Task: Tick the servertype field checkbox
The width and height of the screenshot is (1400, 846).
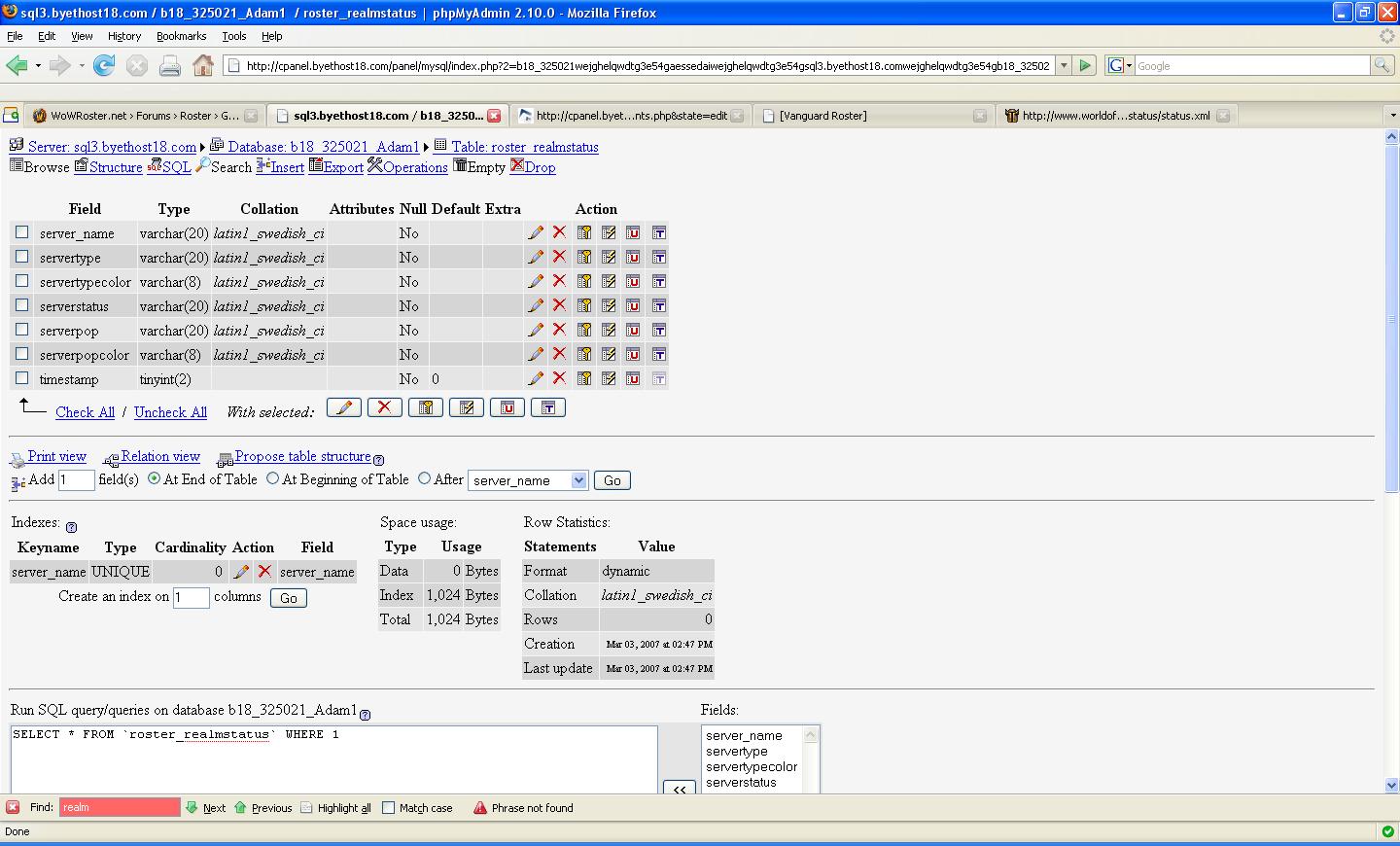Action: click(21, 257)
